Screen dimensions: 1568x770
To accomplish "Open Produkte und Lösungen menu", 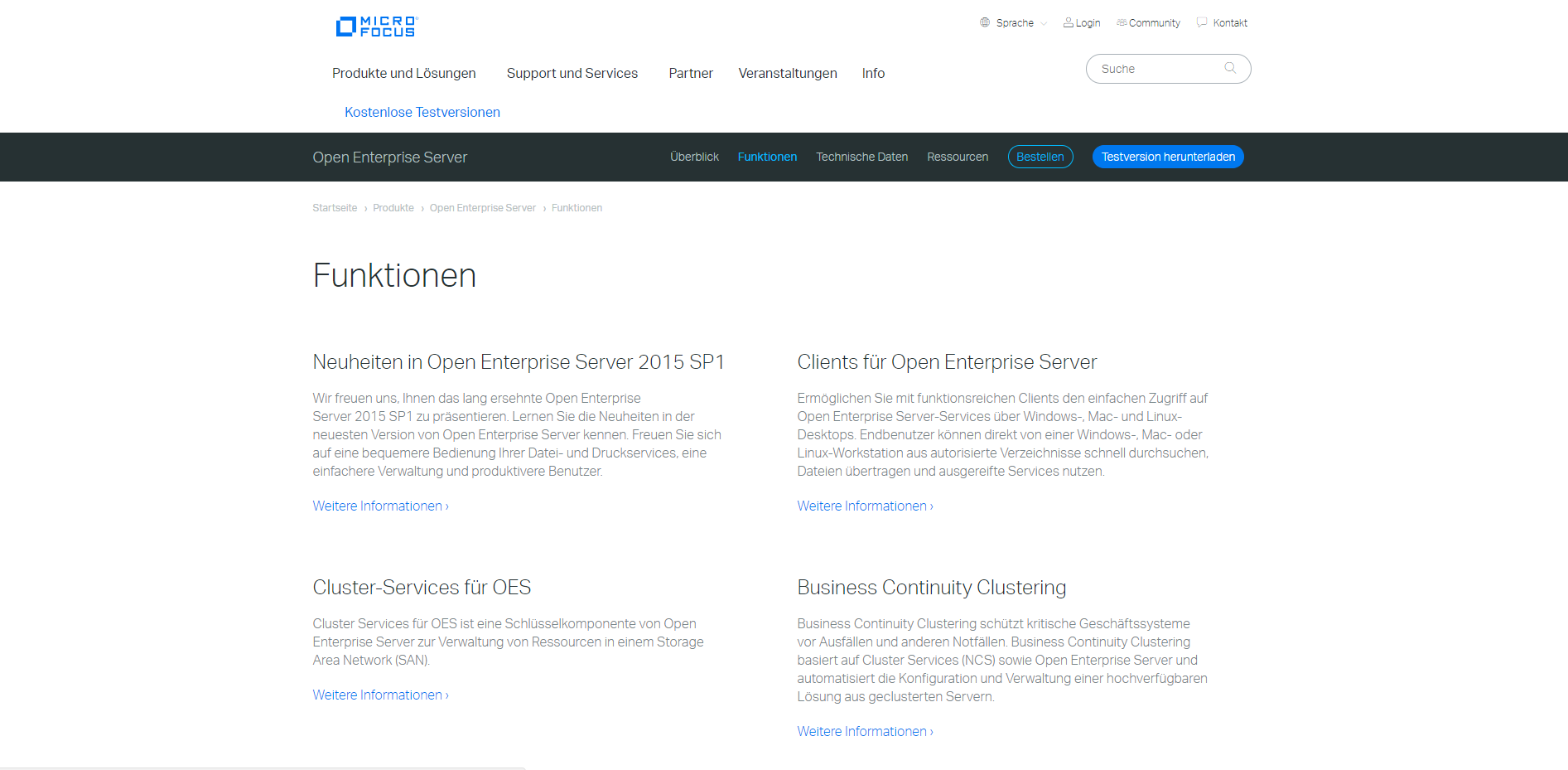I will pos(404,73).
